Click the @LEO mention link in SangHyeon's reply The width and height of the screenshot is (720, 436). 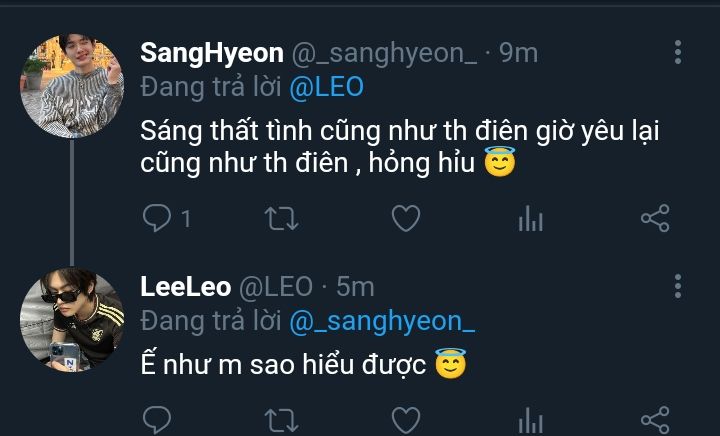[x=326, y=87]
